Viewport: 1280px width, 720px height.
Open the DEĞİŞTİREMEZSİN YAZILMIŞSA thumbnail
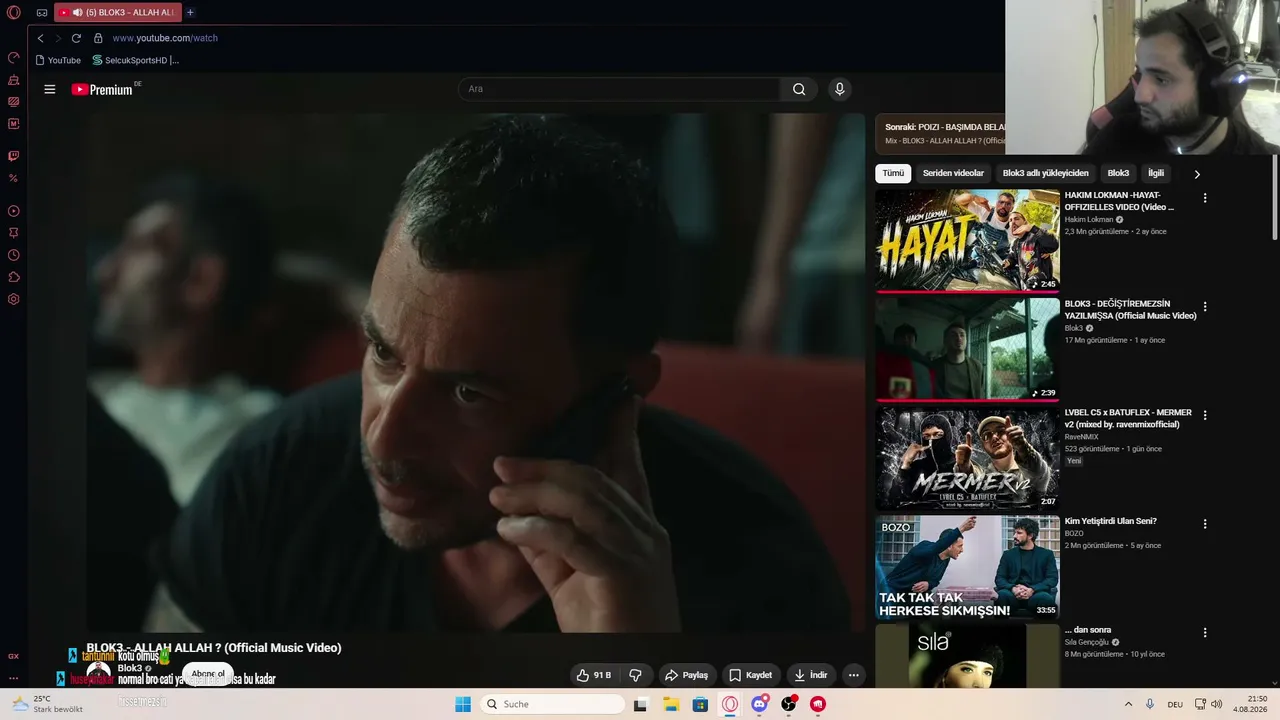[x=967, y=349]
